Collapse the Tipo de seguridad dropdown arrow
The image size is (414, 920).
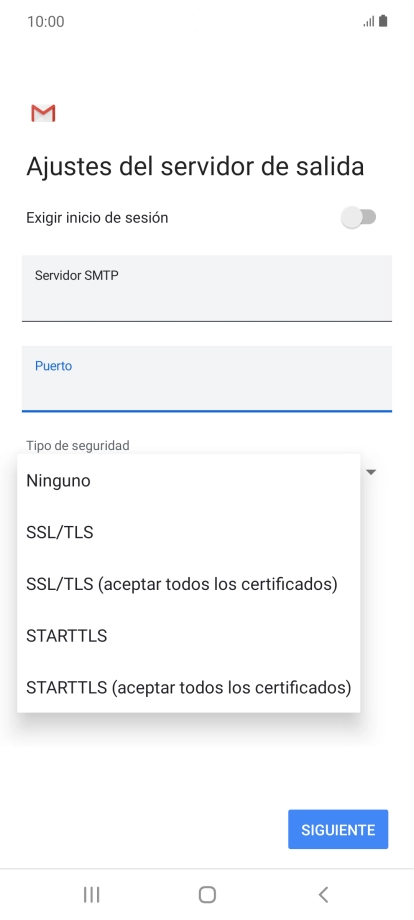371,472
